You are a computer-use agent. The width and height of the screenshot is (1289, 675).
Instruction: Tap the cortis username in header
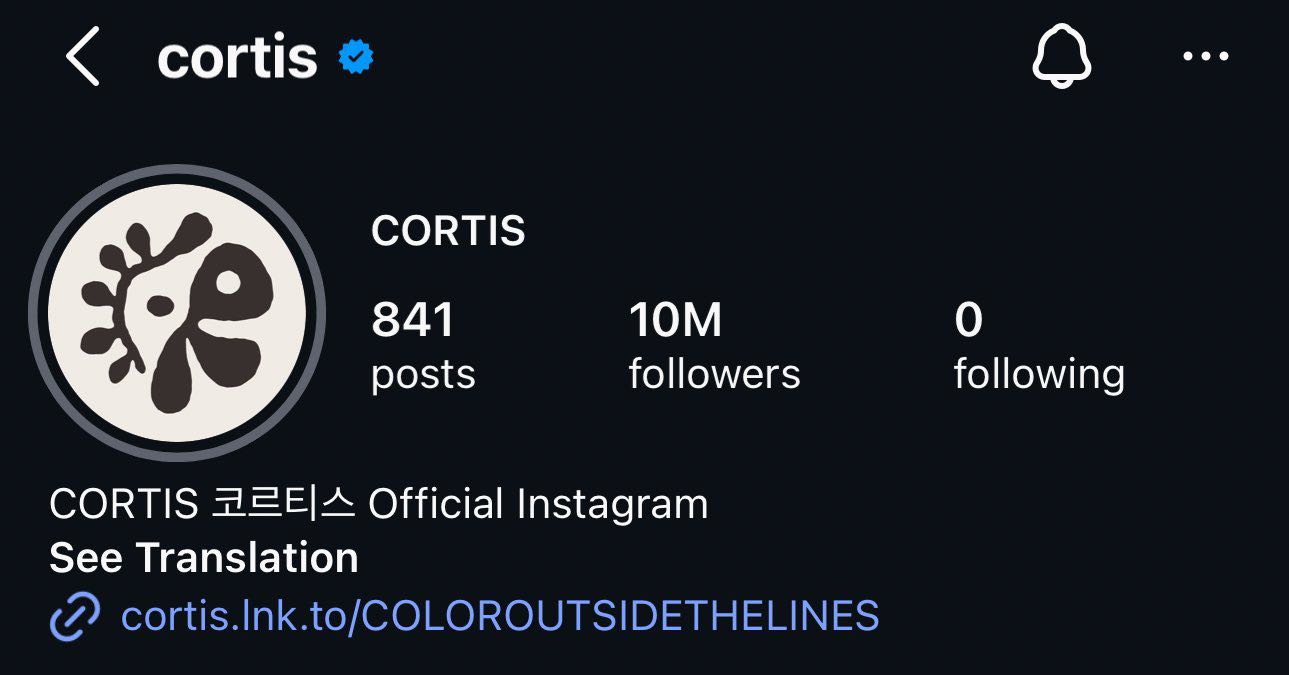[x=237, y=58]
